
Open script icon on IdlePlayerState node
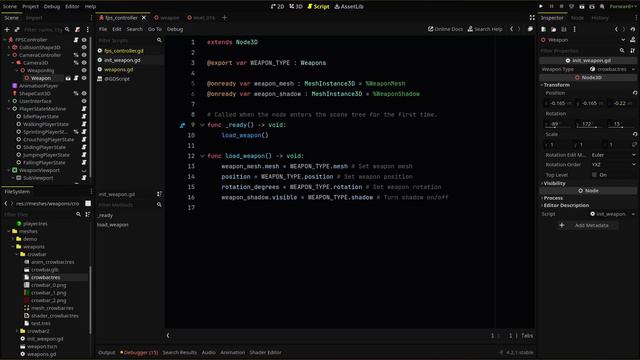point(84,116)
